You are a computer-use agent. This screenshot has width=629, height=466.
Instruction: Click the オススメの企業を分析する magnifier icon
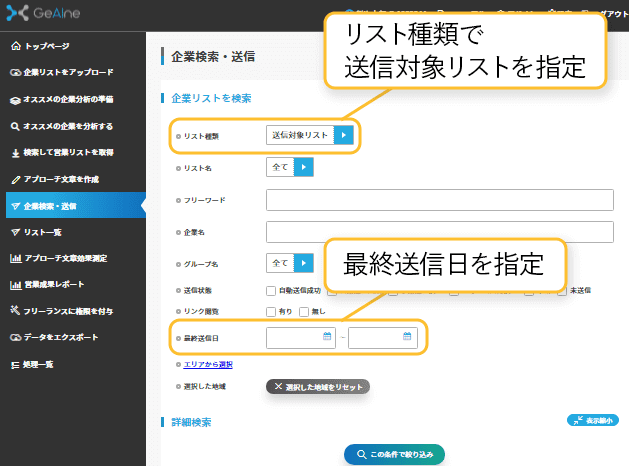(x=15, y=126)
